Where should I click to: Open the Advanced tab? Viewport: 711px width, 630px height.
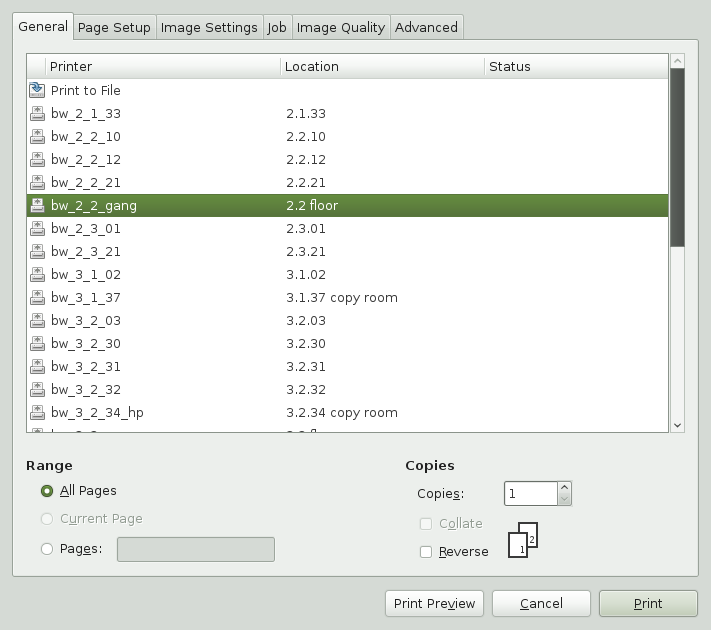click(426, 28)
